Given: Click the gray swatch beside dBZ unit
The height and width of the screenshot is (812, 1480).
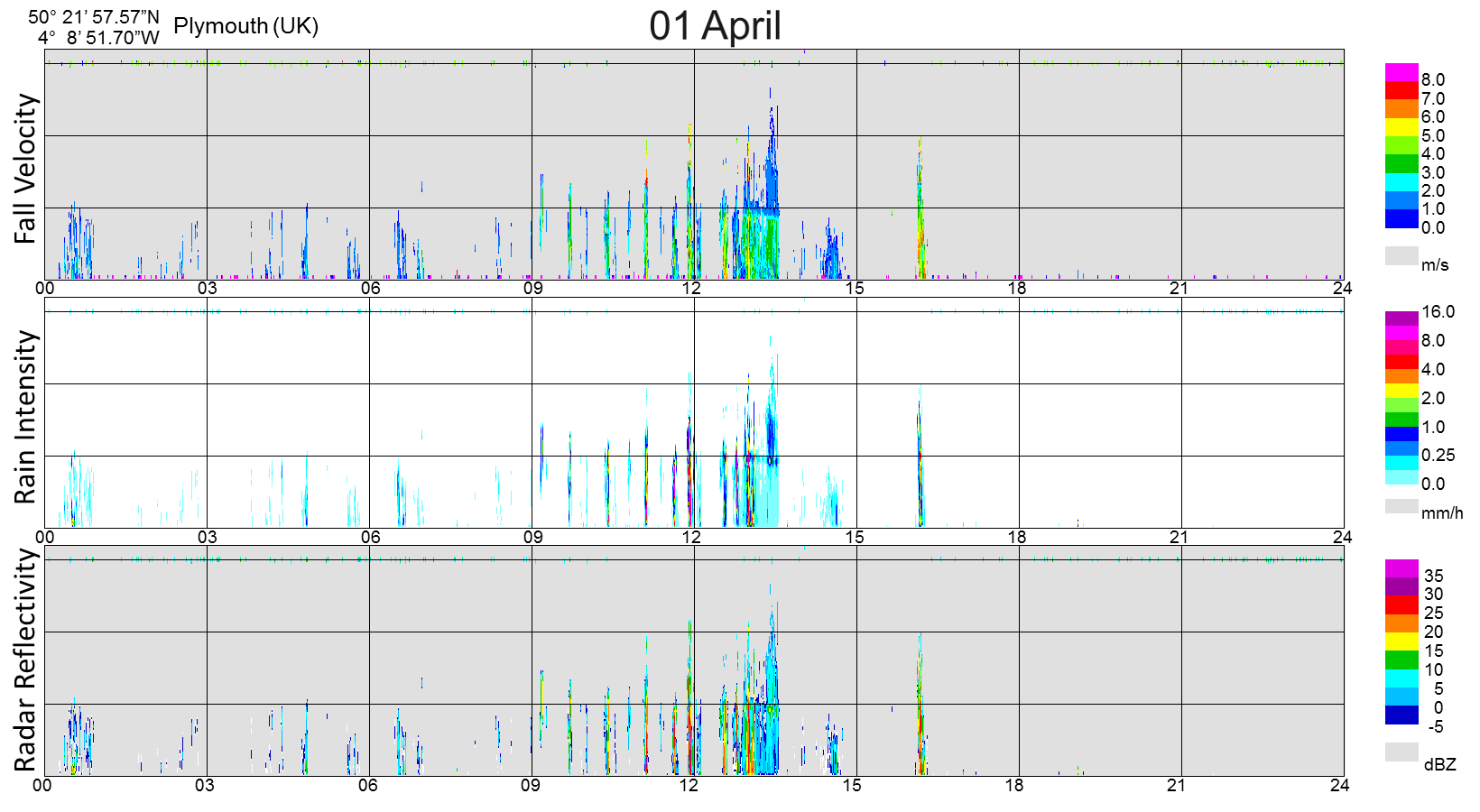Looking at the screenshot, I should [x=1401, y=752].
